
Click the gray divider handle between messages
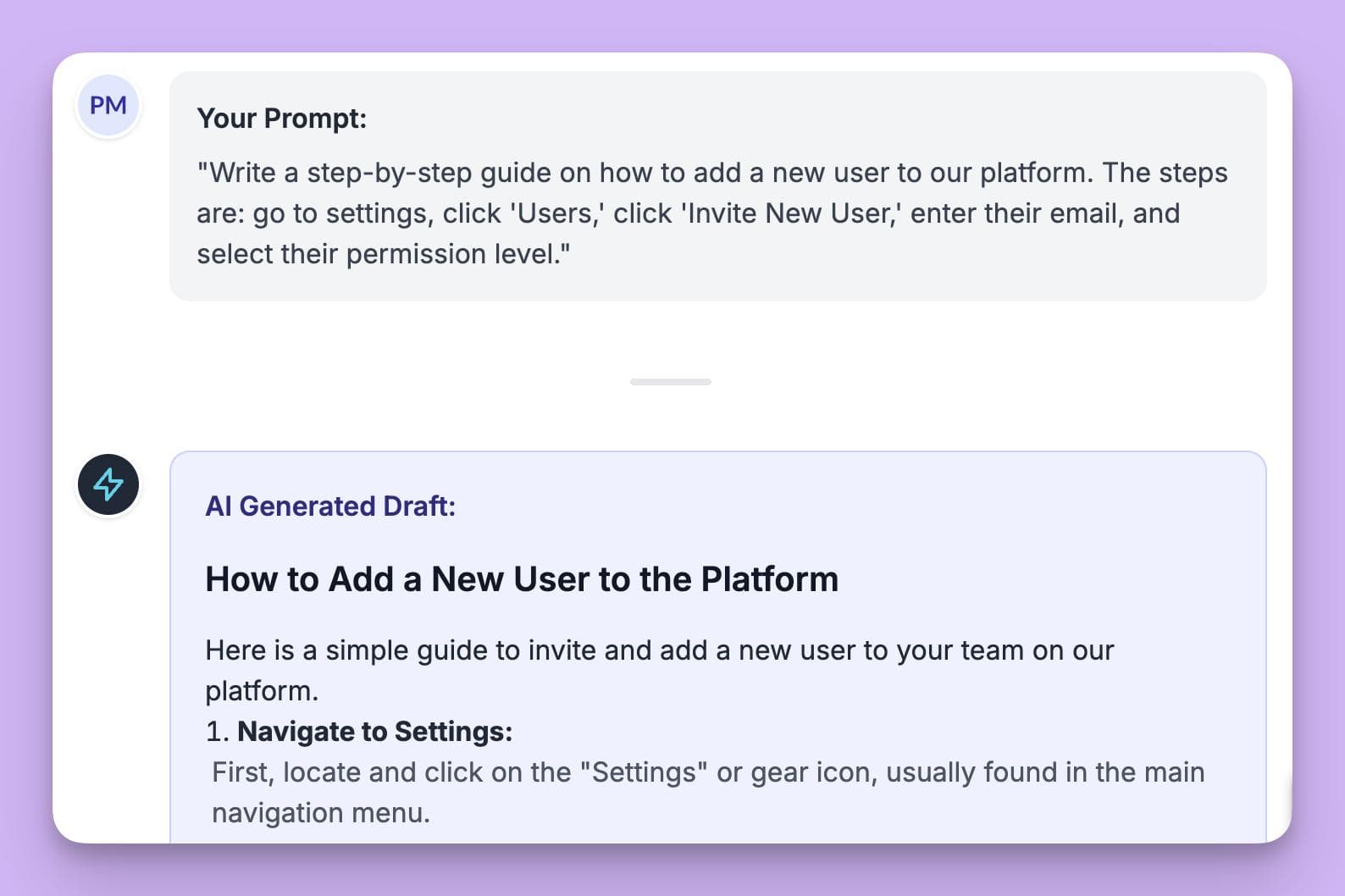pos(671,382)
